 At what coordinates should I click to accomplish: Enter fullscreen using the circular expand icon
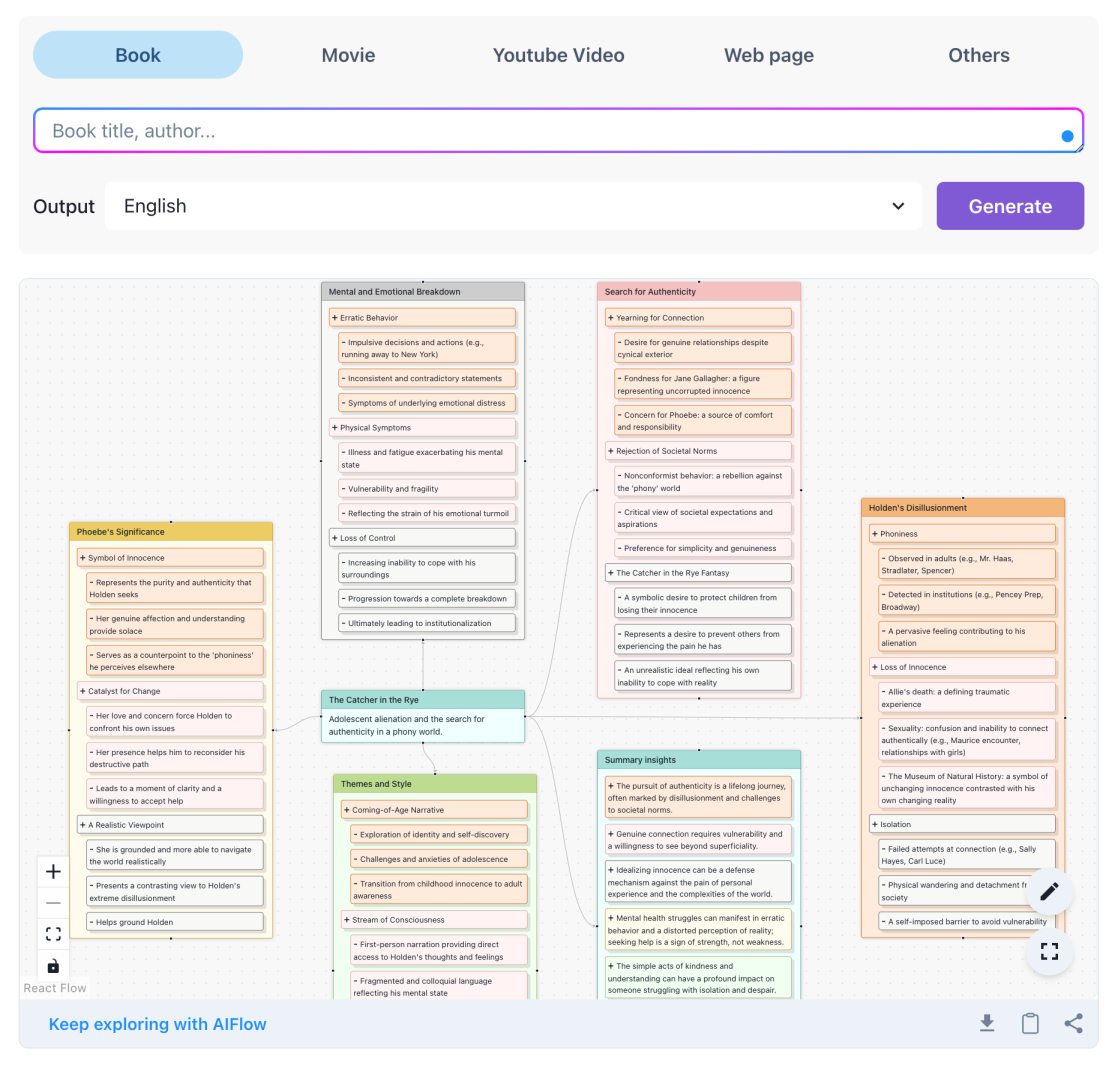coord(1049,951)
